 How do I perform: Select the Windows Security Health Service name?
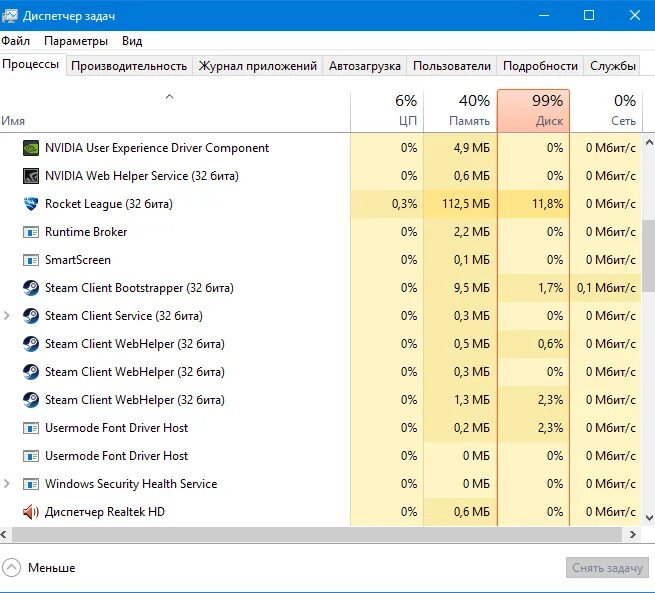click(131, 484)
